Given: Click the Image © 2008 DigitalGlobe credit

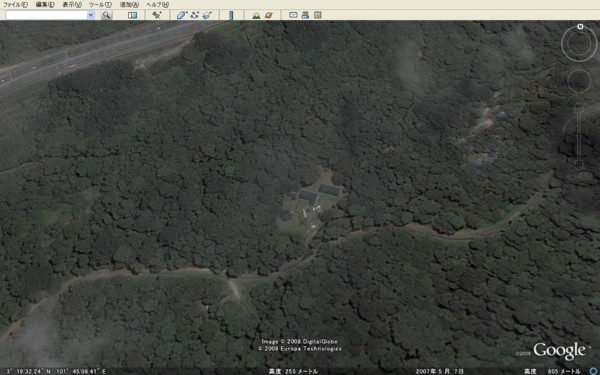Looking at the screenshot, I should point(300,342).
